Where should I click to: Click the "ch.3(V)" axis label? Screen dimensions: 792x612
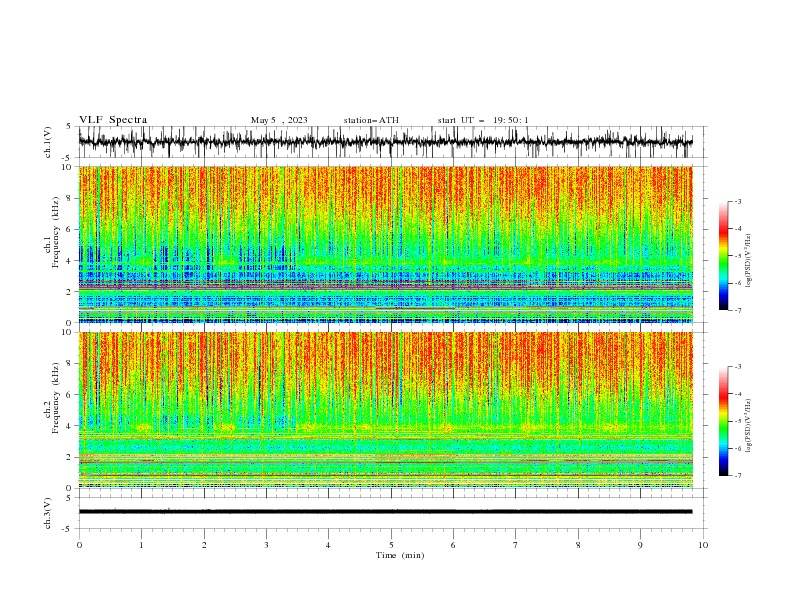(47, 513)
